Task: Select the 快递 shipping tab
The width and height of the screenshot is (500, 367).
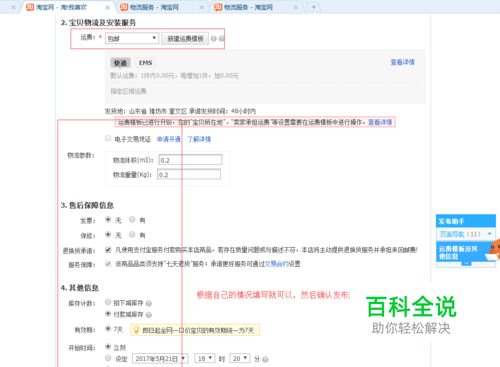Action: pos(120,63)
